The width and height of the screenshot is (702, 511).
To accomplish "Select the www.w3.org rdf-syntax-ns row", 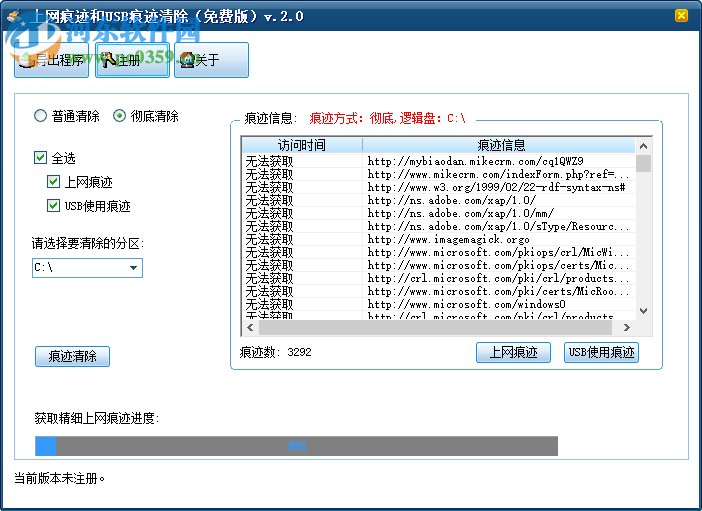I will pyautogui.click(x=438, y=187).
